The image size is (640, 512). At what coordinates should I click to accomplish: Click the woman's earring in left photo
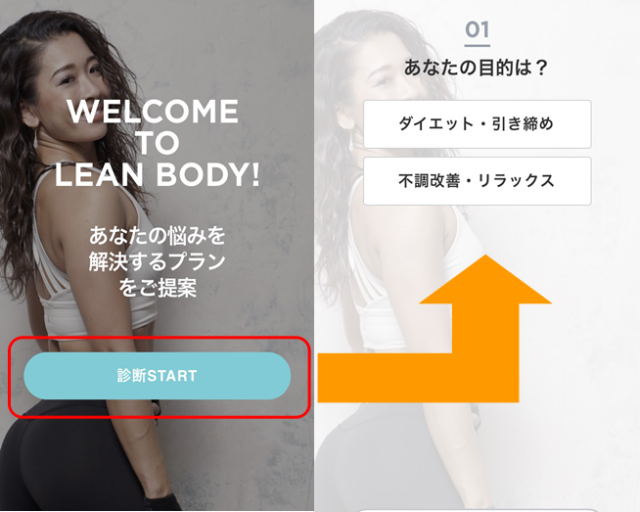click(36, 138)
